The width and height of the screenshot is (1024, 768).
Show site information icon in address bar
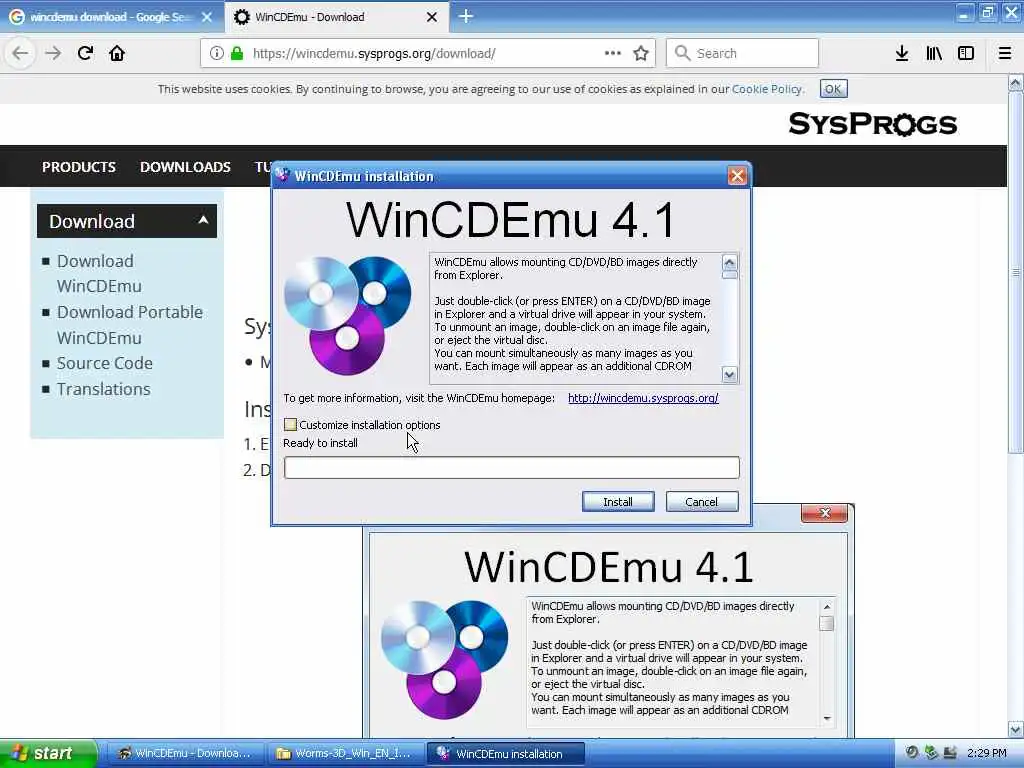click(x=217, y=54)
